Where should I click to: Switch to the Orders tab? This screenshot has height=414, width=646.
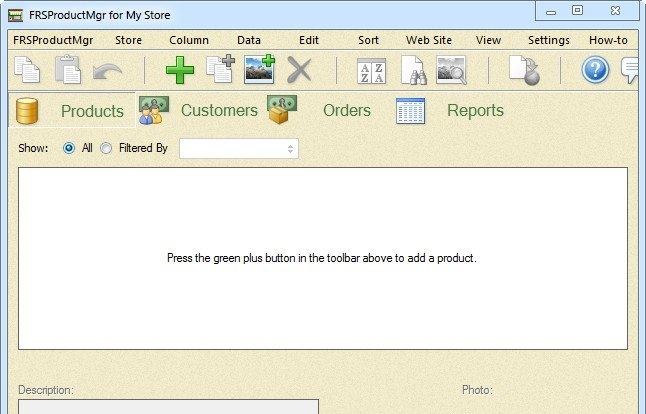[319, 110]
